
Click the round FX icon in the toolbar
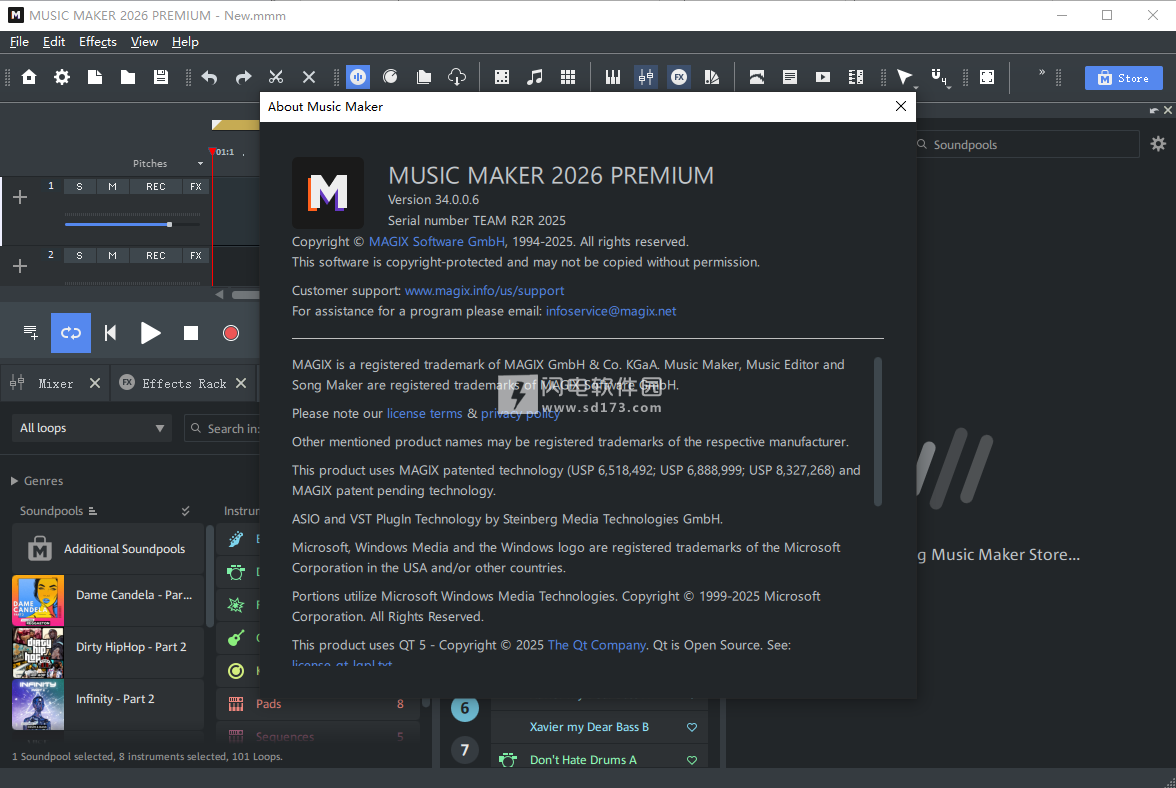679,77
